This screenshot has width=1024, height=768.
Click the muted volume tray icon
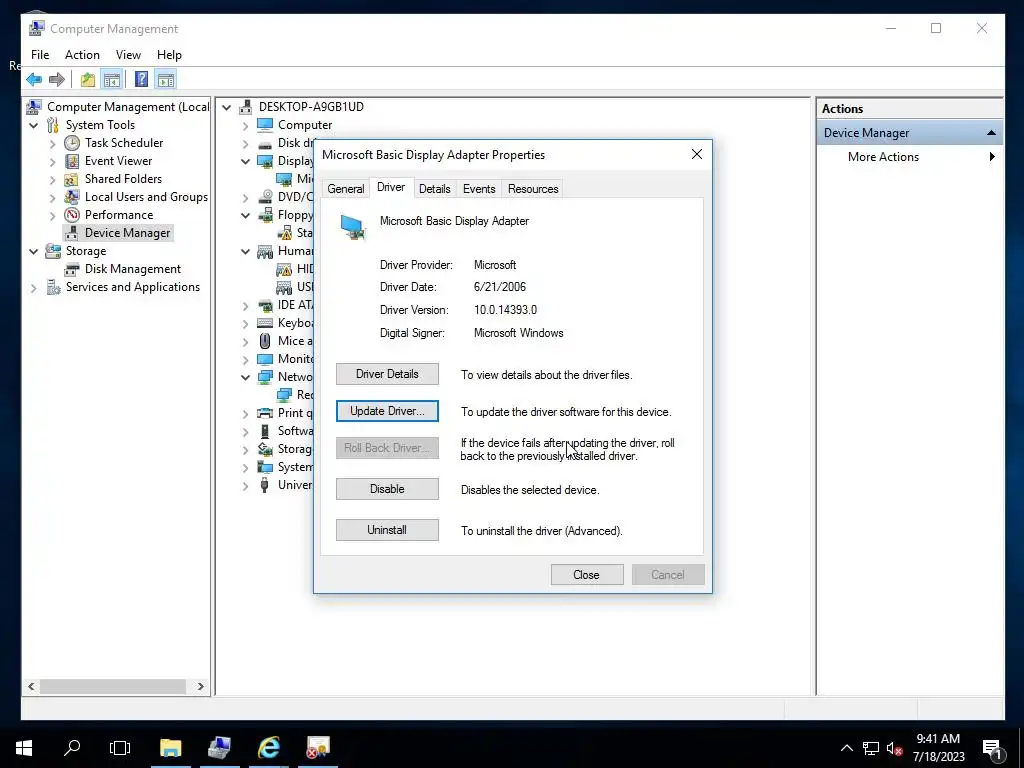[x=894, y=748]
